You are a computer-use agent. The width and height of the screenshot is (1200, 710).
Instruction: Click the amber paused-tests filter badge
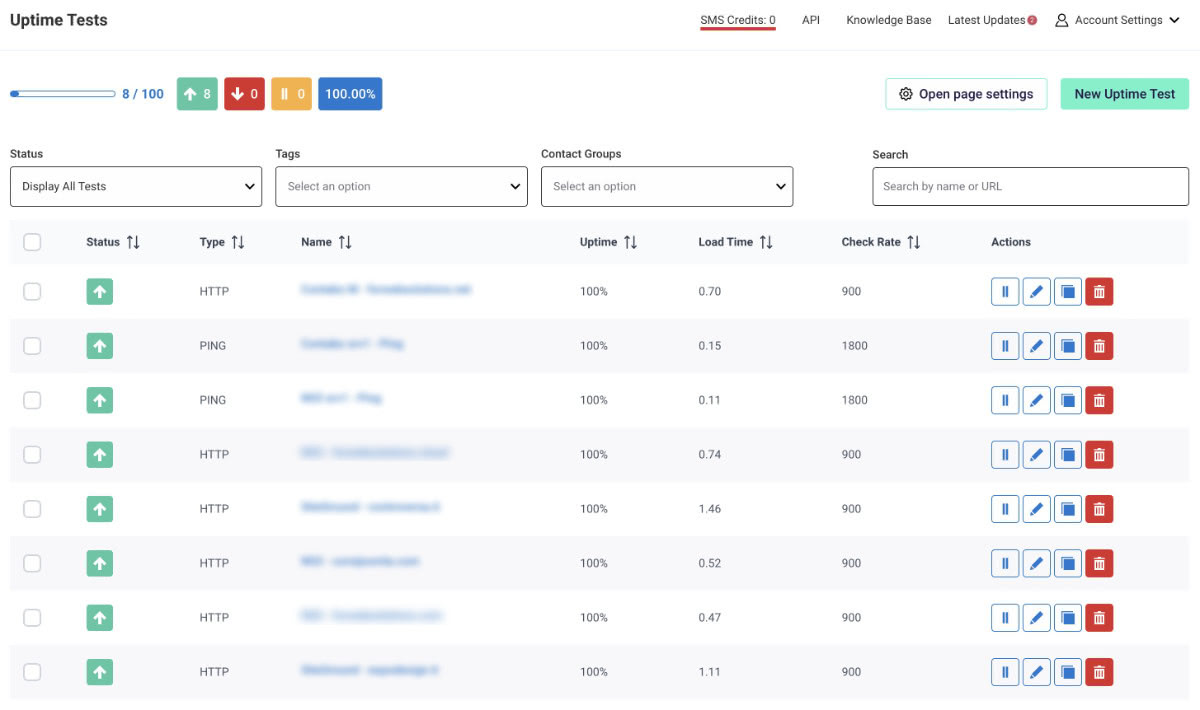pyautogui.click(x=291, y=93)
